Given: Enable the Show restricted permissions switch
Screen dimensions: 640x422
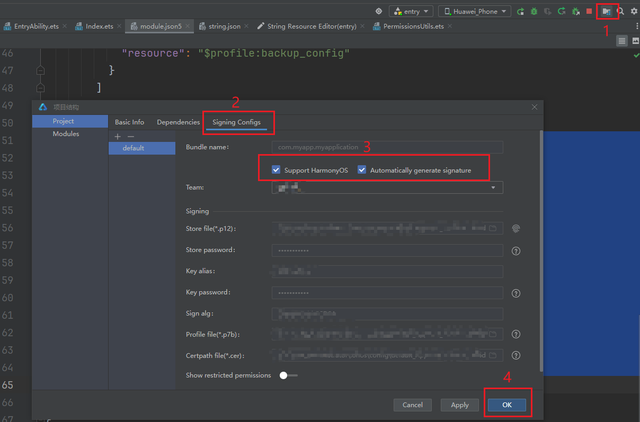Looking at the screenshot, I should coord(289,375).
